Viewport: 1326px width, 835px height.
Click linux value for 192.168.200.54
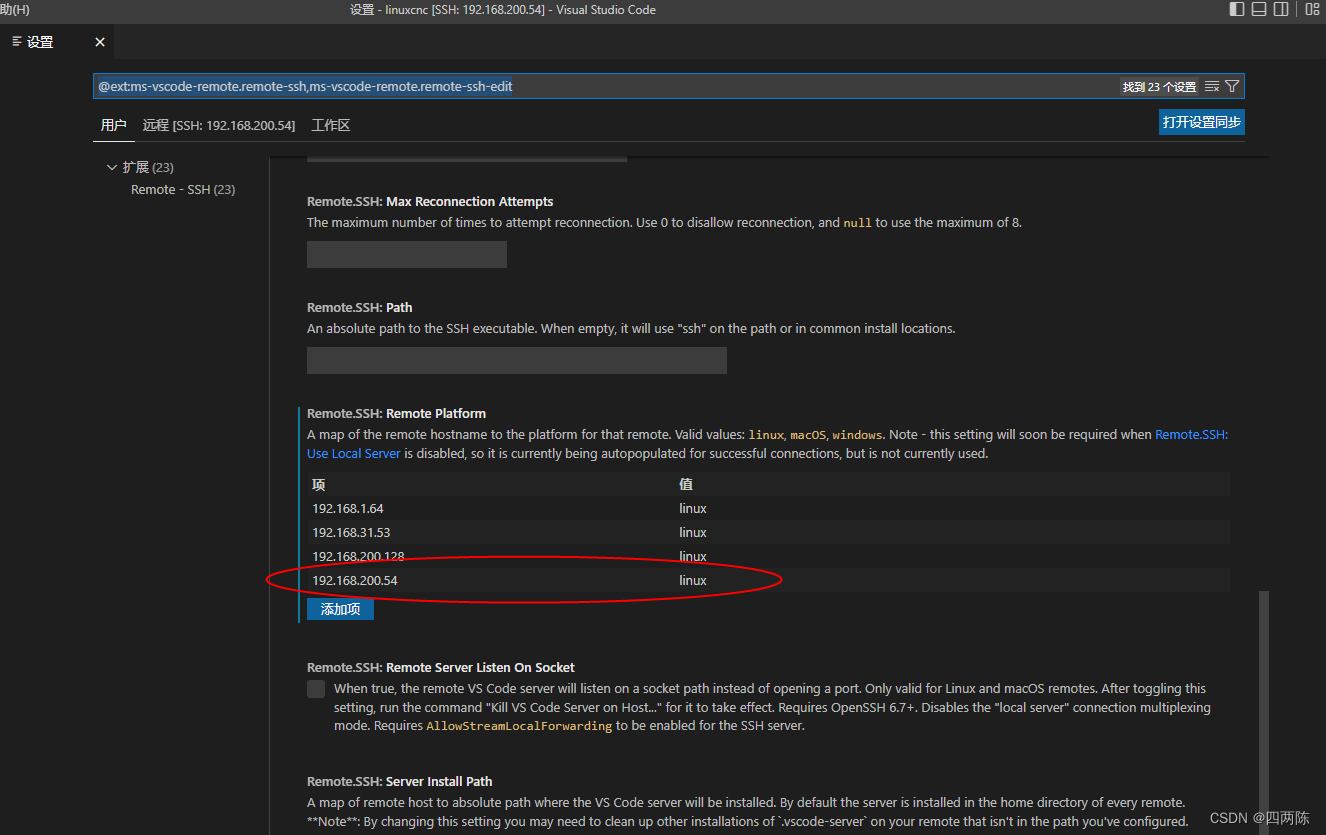point(693,580)
